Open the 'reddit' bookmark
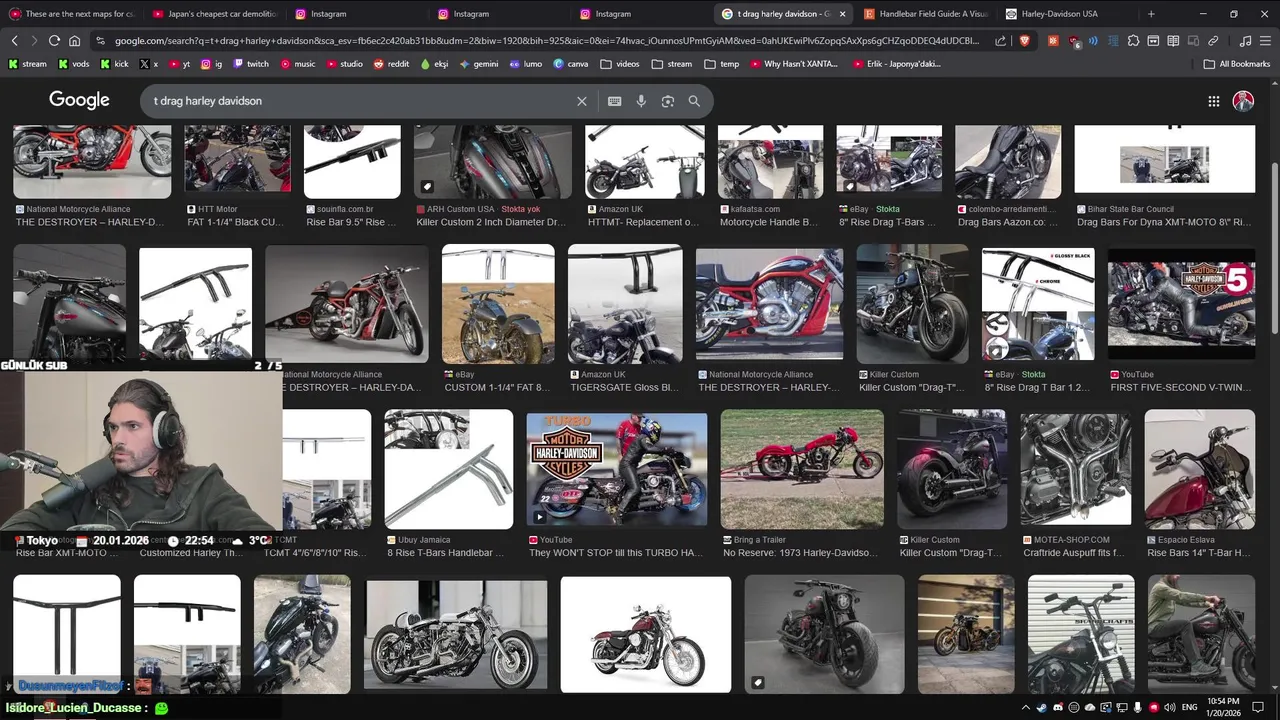This screenshot has height=720, width=1280. pyautogui.click(x=391, y=64)
